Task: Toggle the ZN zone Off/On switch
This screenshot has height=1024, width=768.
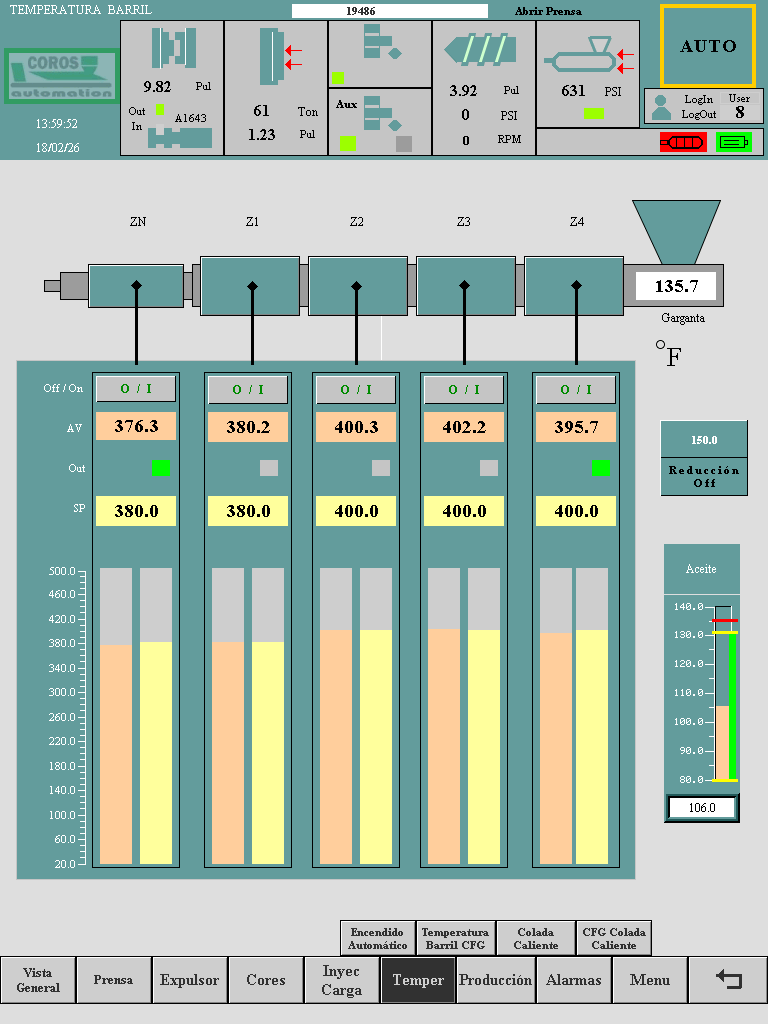Action: 136,389
